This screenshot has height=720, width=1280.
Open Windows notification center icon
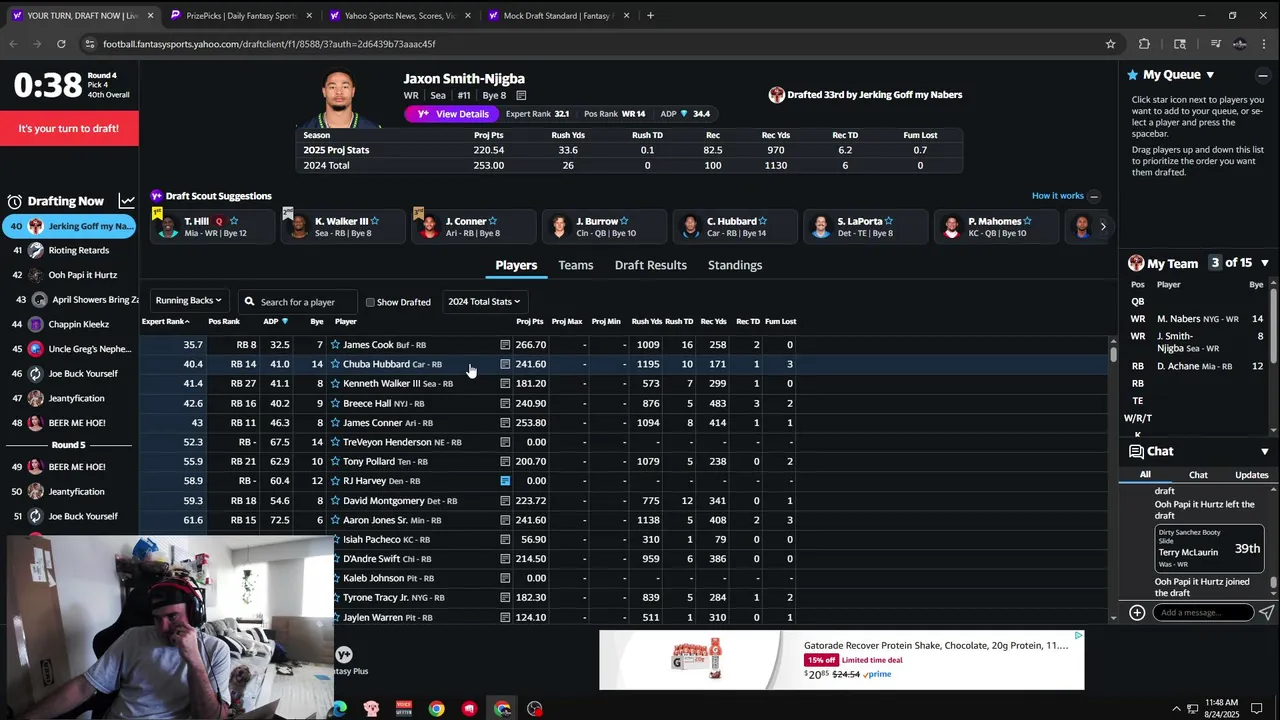[x=1257, y=709]
